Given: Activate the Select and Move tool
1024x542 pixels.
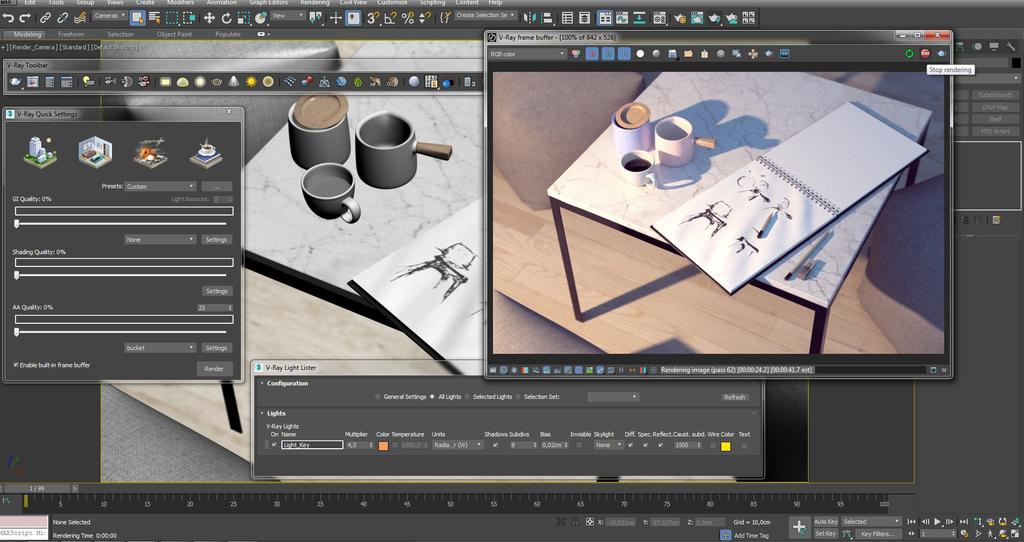Looking at the screenshot, I should tap(209, 18).
